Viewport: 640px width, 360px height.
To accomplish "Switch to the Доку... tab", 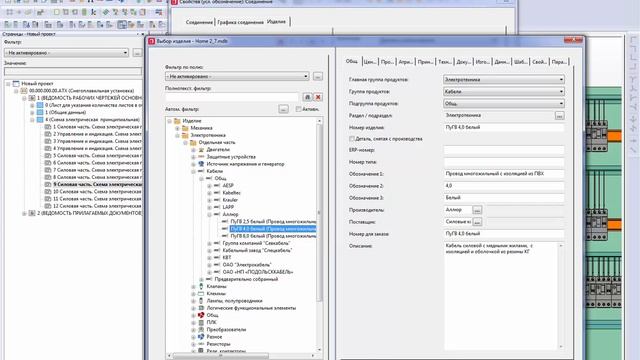I will [463, 62].
